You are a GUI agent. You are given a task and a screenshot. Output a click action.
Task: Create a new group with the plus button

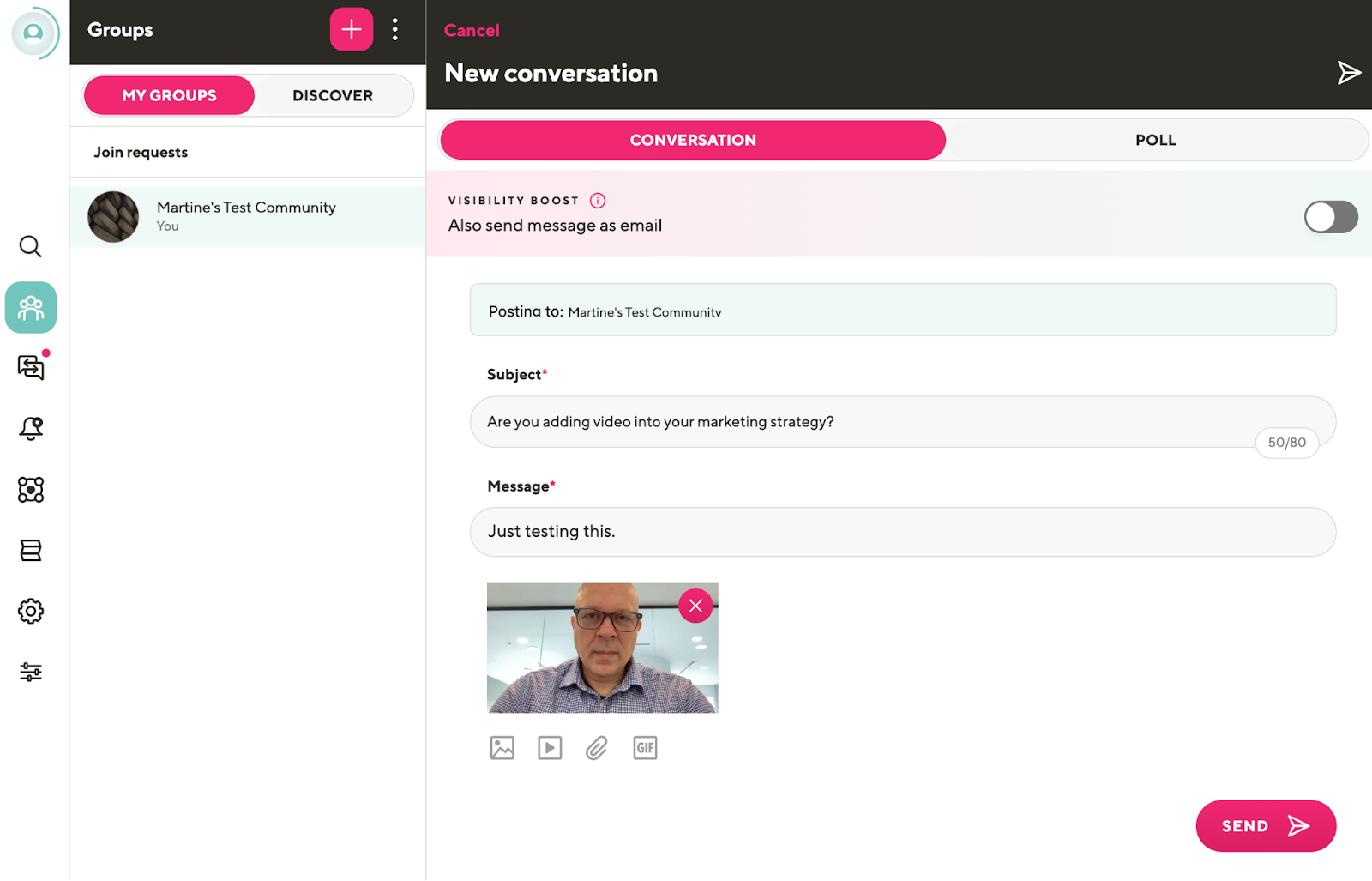click(351, 28)
